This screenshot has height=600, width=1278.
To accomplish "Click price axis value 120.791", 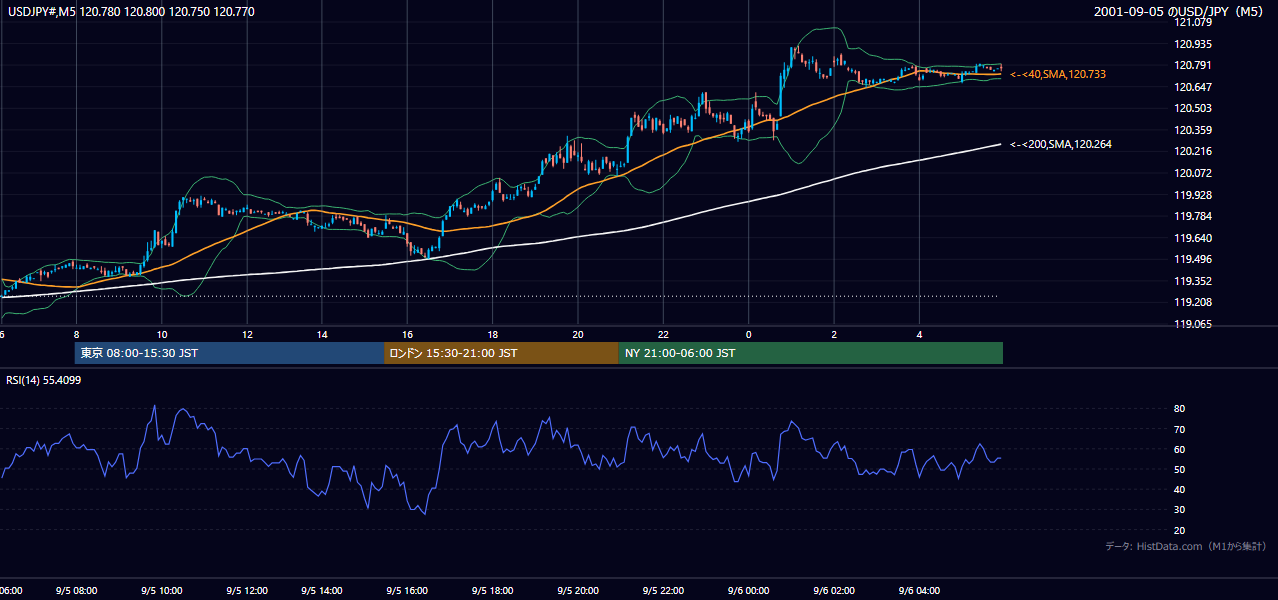I will point(1194,65).
